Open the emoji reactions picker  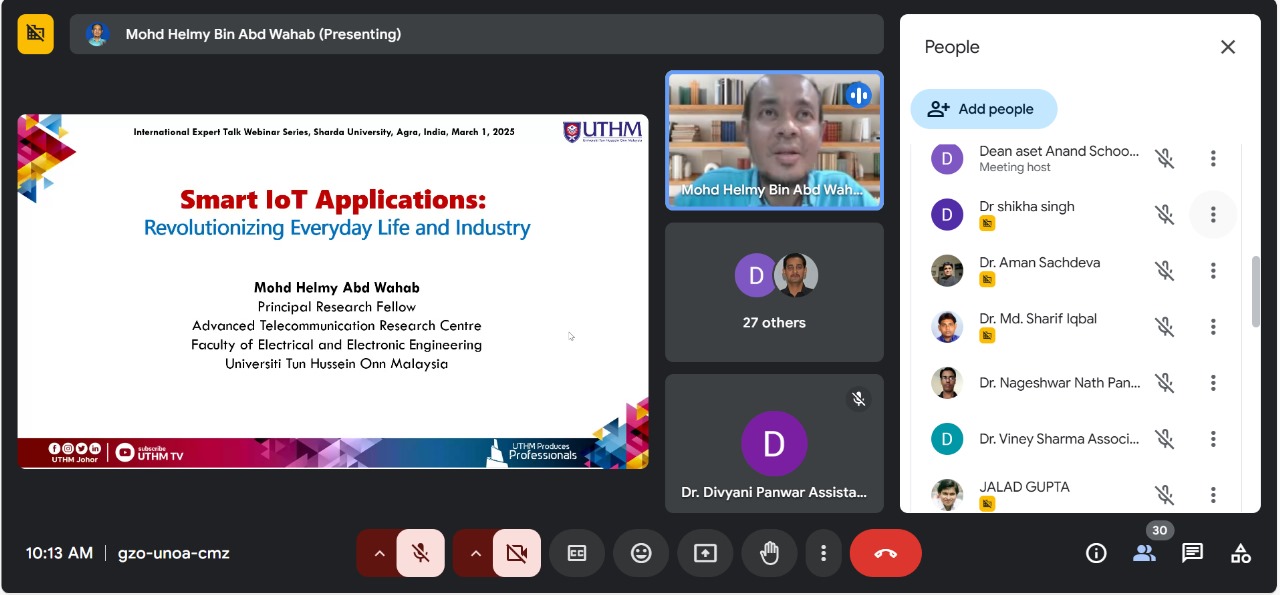[x=641, y=553]
